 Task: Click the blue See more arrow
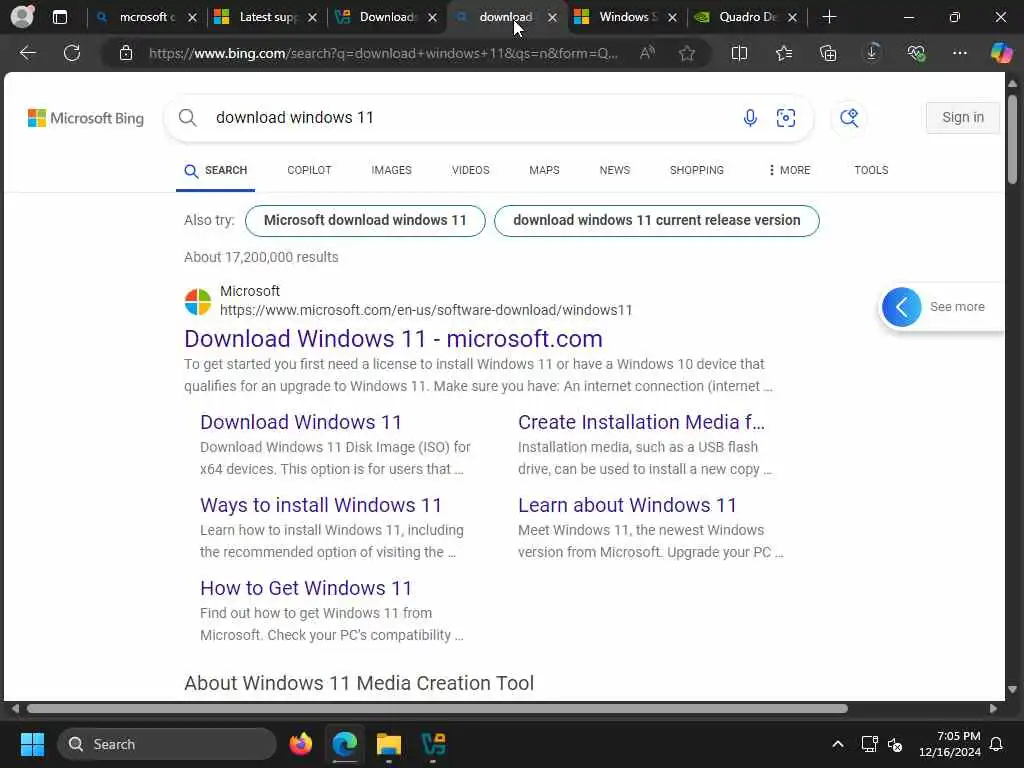tap(901, 307)
